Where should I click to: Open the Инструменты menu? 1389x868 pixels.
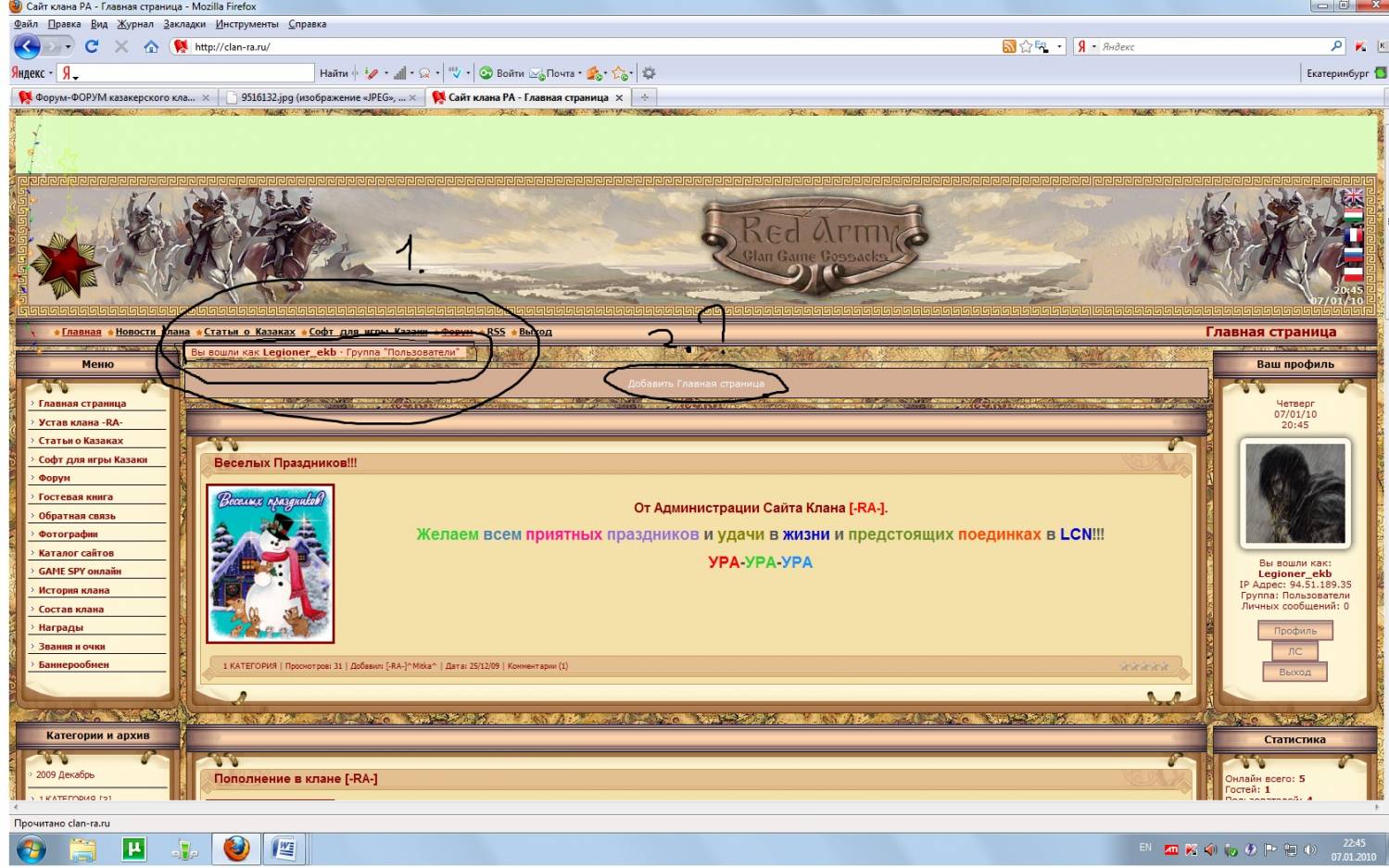click(246, 24)
